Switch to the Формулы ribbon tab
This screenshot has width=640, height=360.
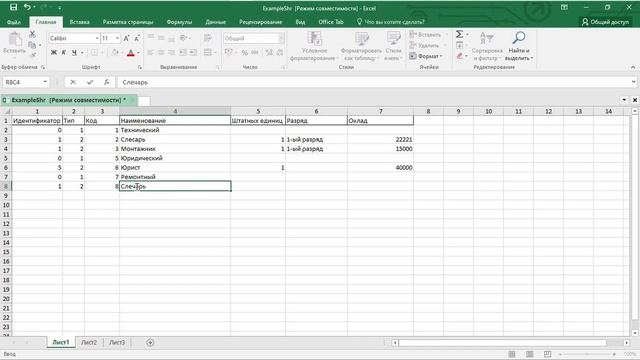click(179, 22)
